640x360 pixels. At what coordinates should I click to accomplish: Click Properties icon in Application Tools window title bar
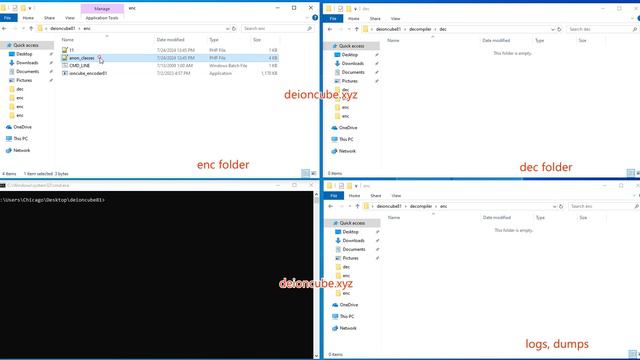(x=15, y=8)
